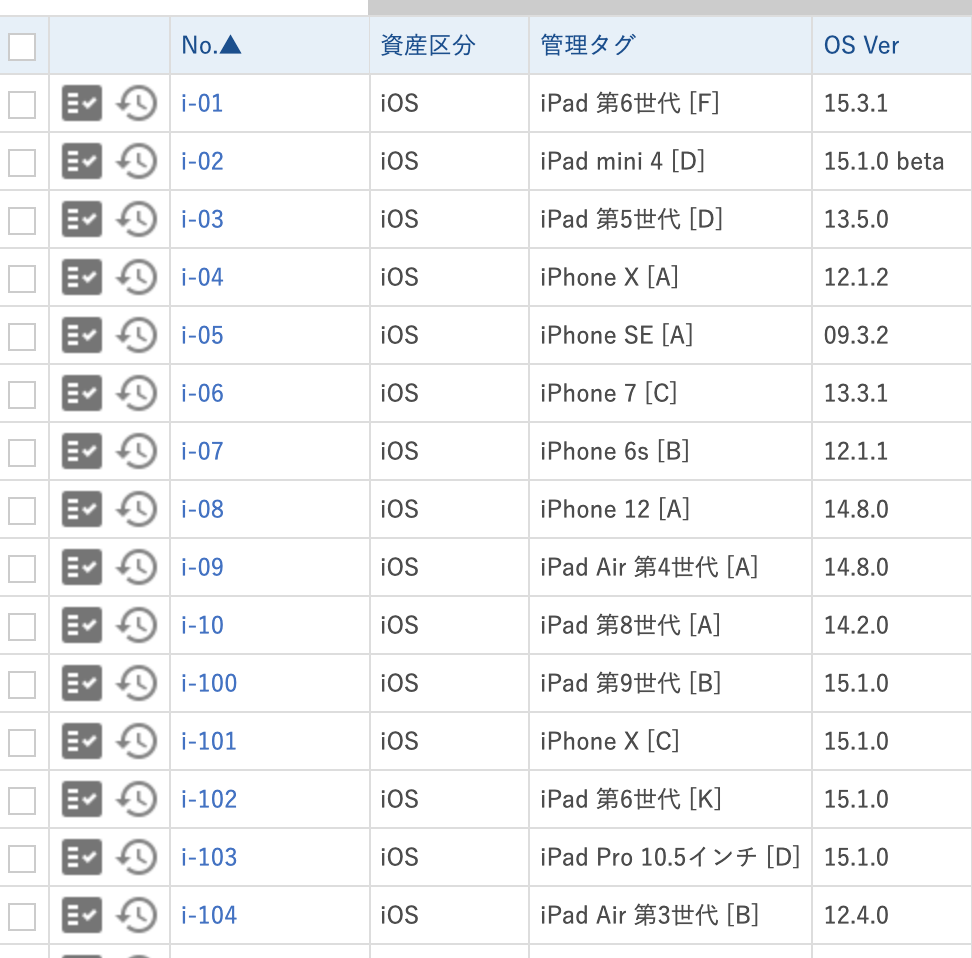972x958 pixels.
Task: Check the checkbox for row i-05
Action: coord(22,336)
